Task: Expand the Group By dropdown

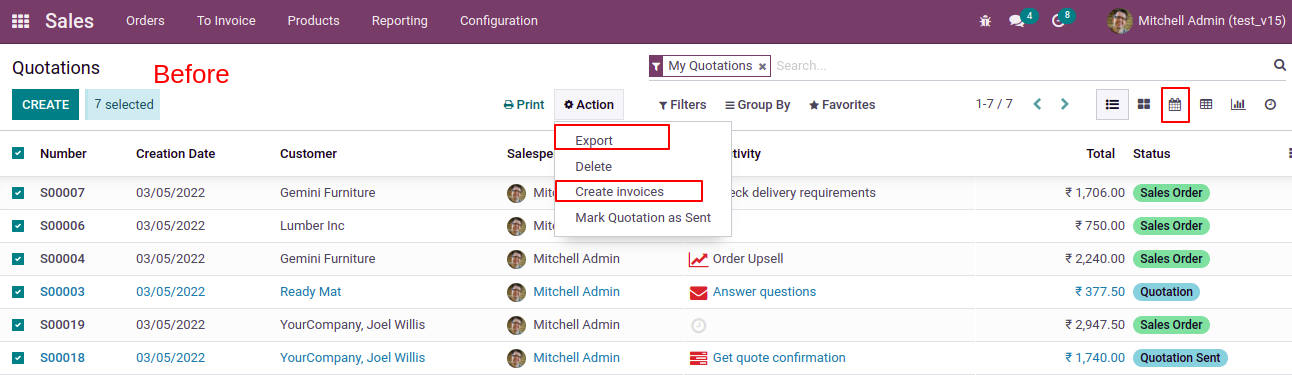Action: (757, 105)
